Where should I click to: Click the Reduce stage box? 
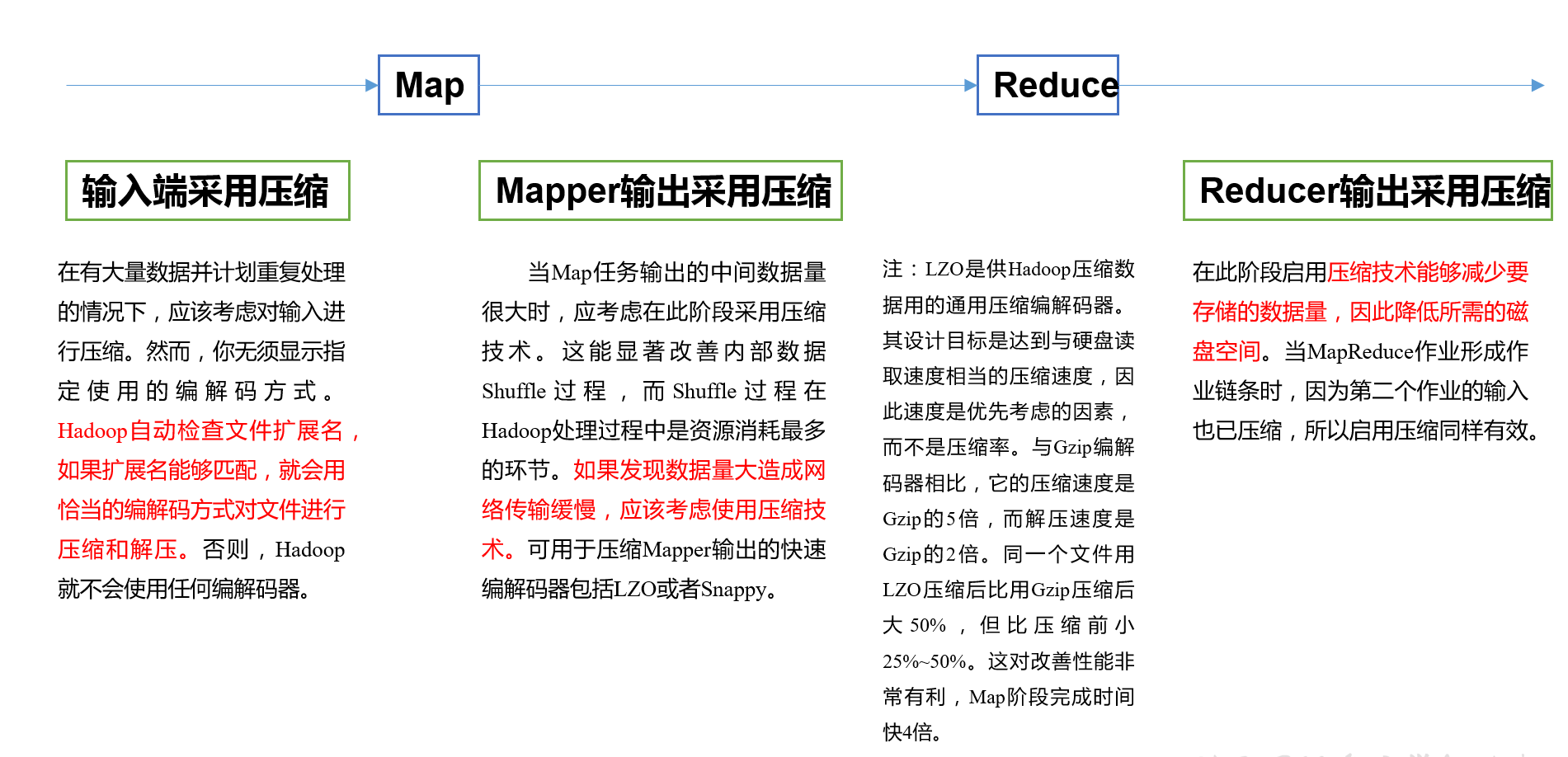(x=1046, y=83)
